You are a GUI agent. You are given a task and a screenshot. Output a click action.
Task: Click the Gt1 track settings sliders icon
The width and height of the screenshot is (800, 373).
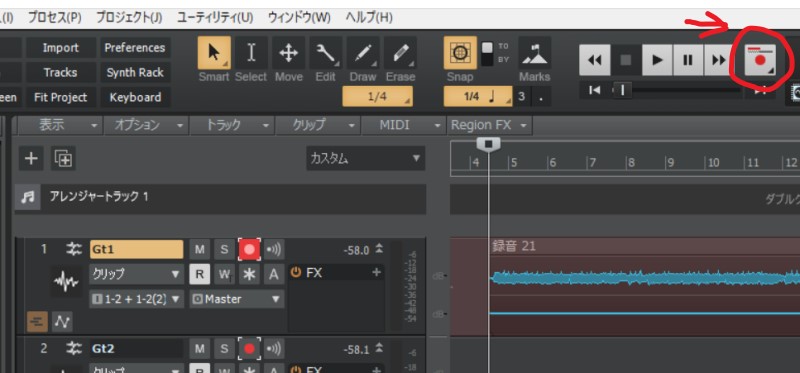pos(73,249)
